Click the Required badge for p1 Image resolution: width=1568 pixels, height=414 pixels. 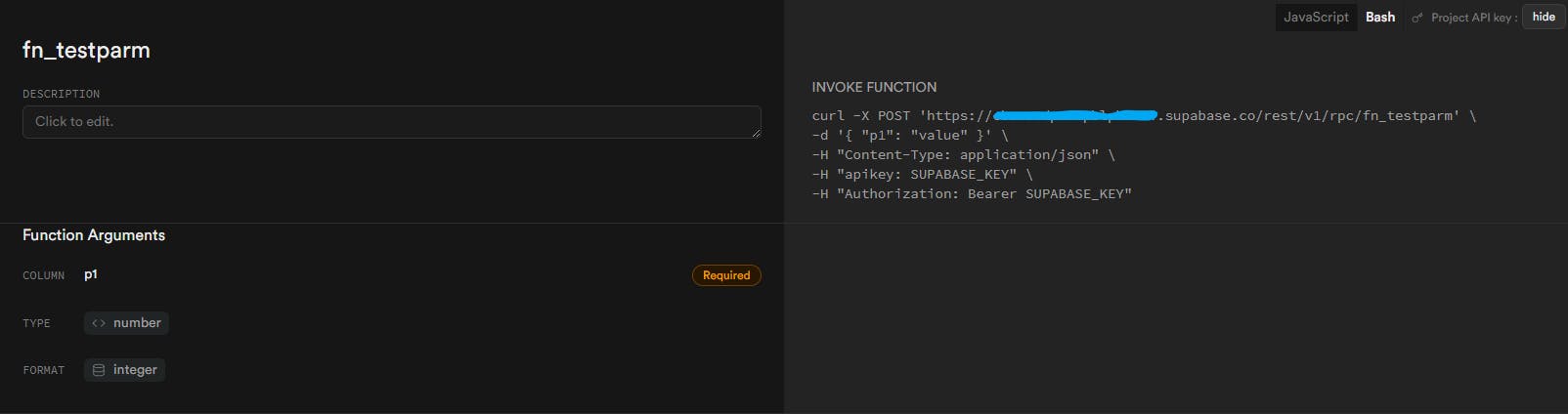click(726, 275)
